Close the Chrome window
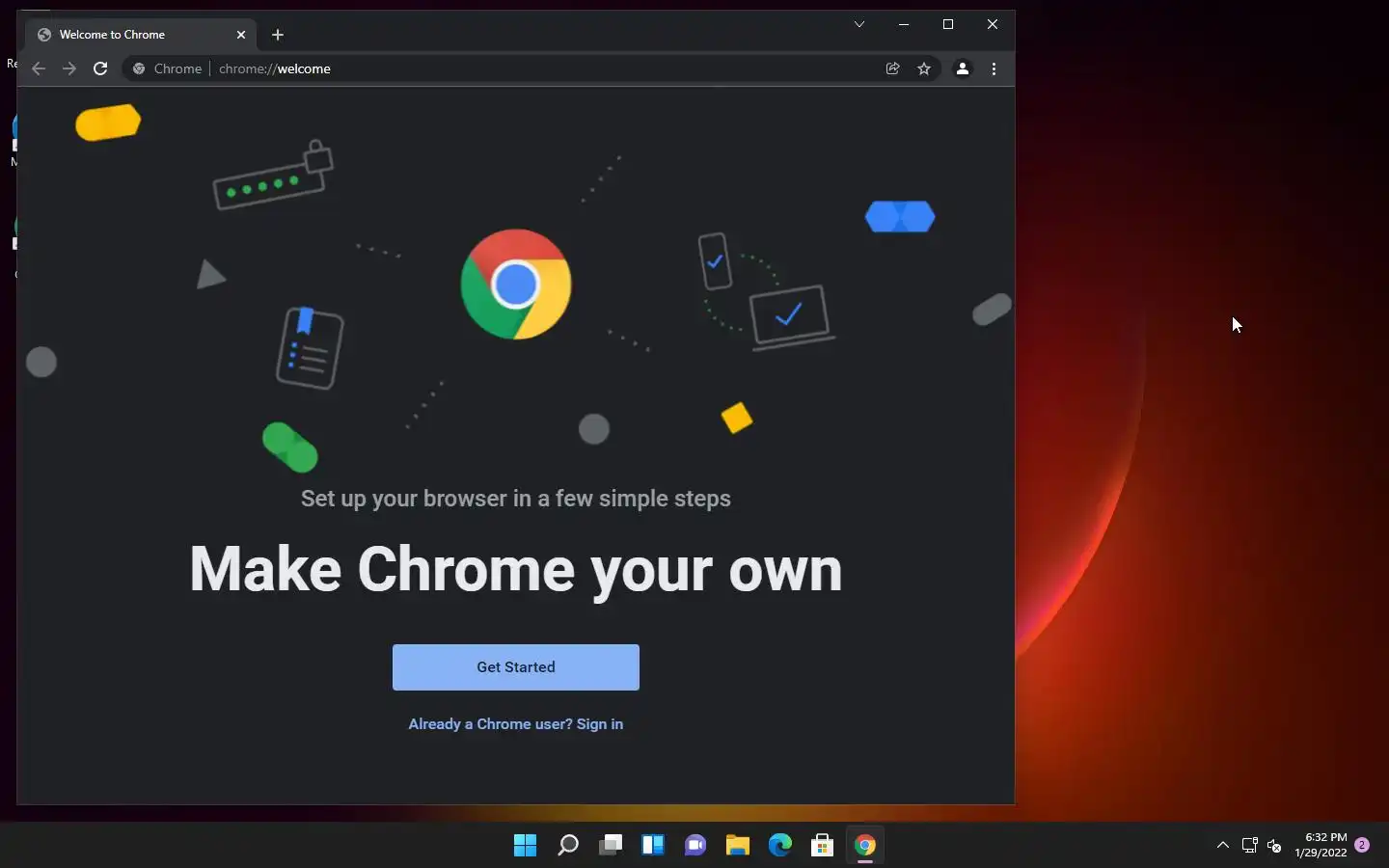This screenshot has width=1389, height=868. point(993,24)
